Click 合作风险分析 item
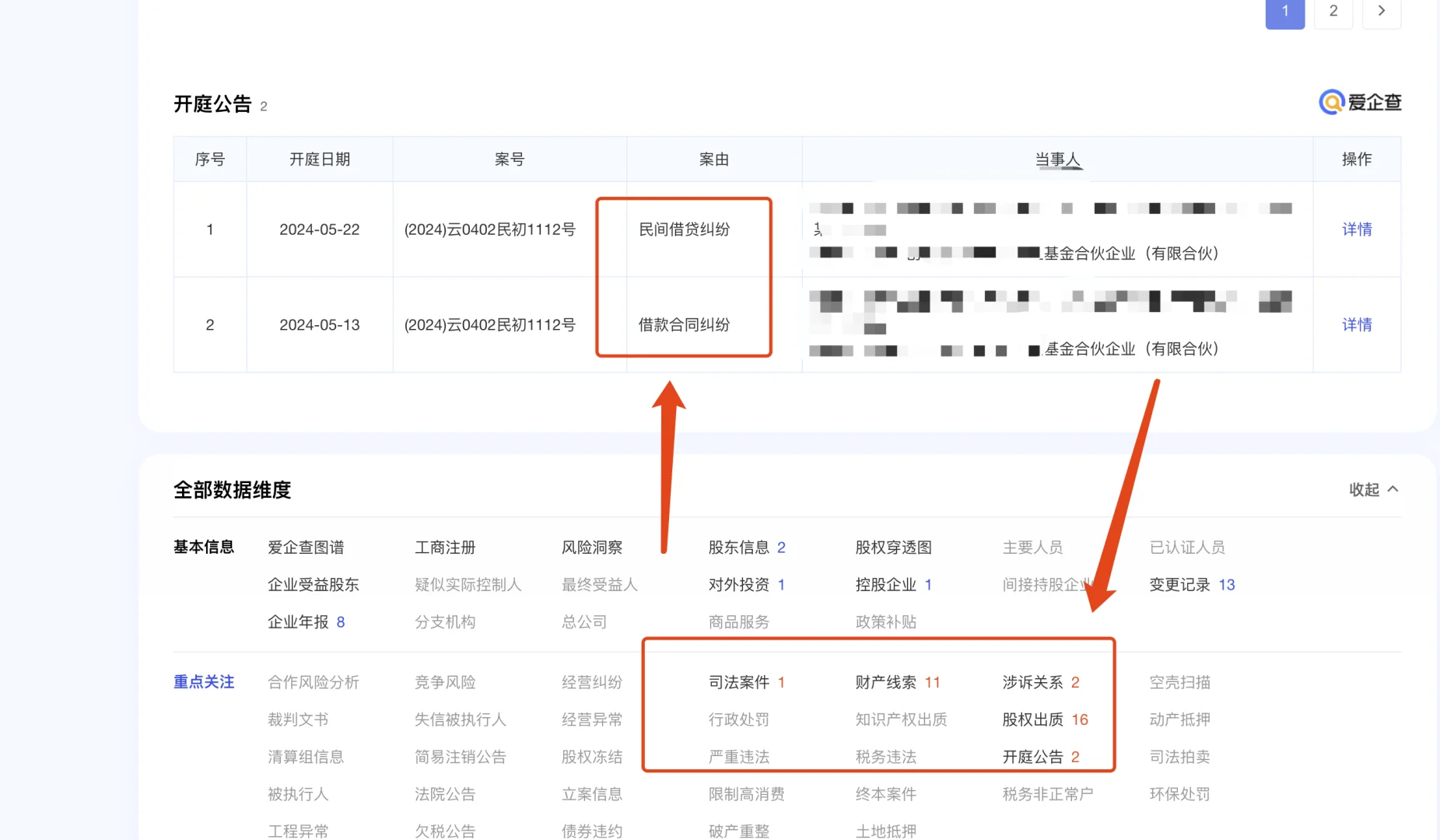Viewport: 1440px width, 840px height. [314, 682]
